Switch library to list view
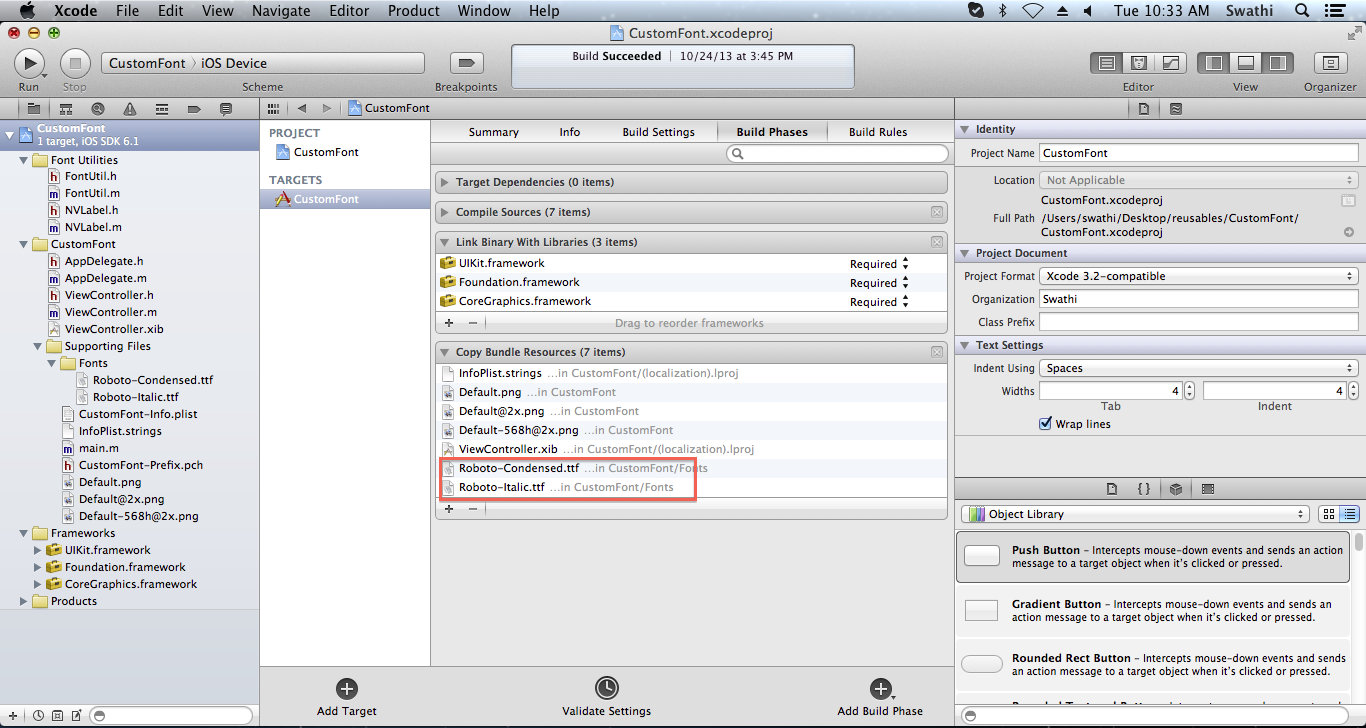1366x728 pixels. [x=1350, y=514]
